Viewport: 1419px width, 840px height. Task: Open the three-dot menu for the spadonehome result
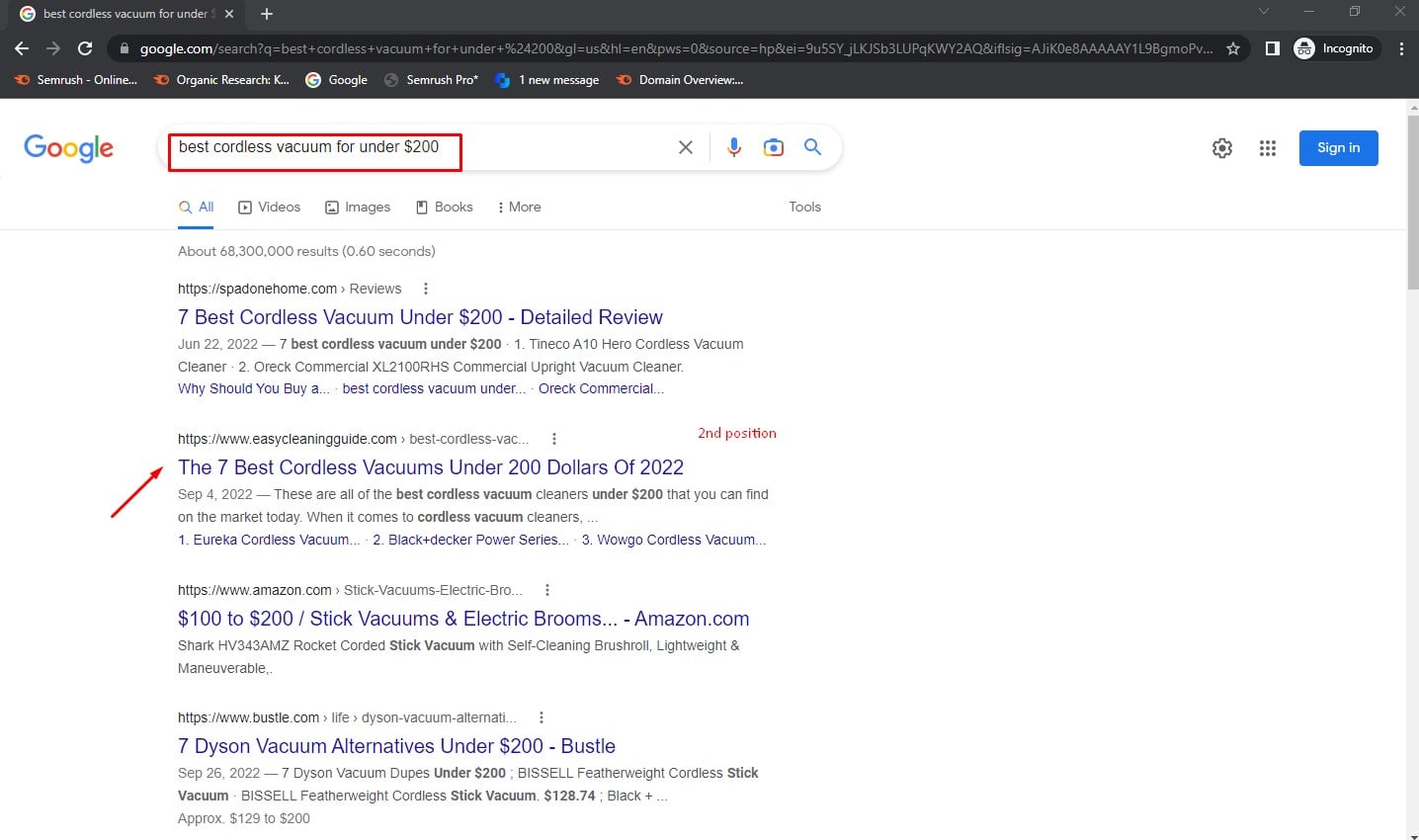[x=425, y=288]
